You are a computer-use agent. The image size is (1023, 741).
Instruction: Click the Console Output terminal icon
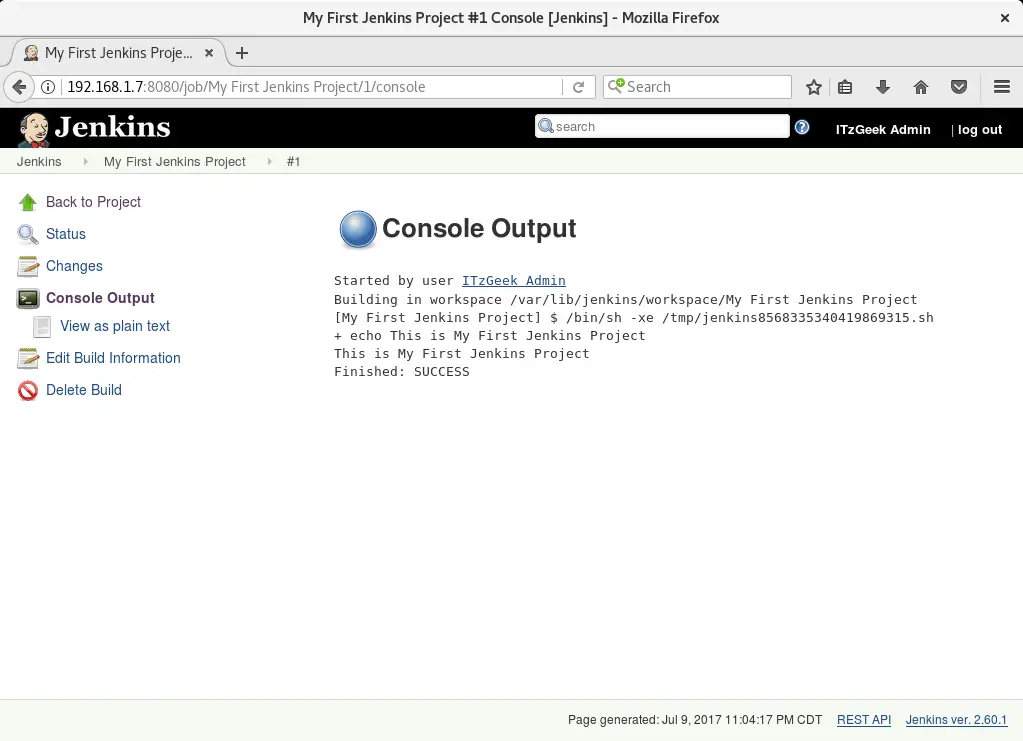click(x=27, y=298)
